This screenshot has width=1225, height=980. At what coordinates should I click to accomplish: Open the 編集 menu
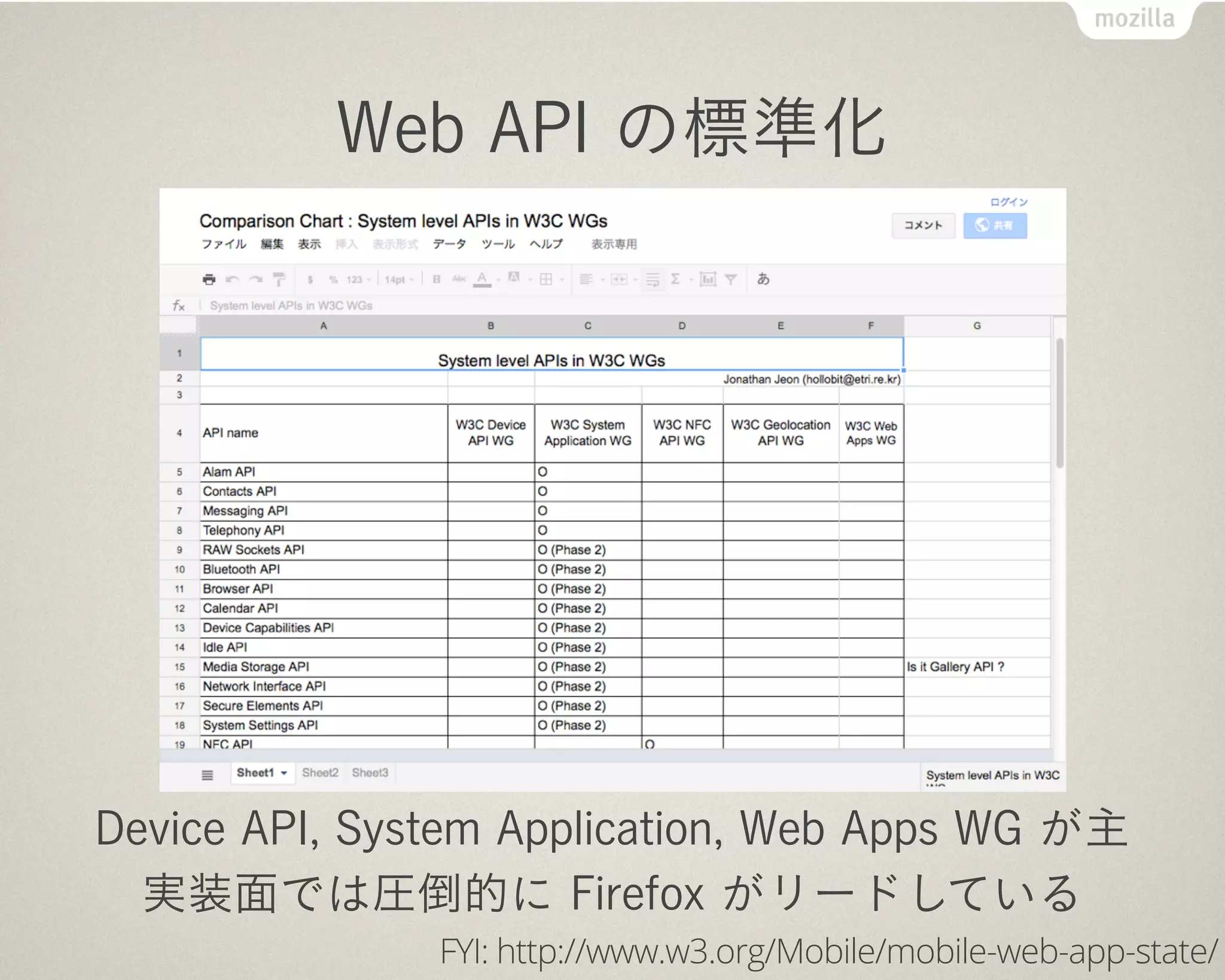pyautogui.click(x=272, y=244)
